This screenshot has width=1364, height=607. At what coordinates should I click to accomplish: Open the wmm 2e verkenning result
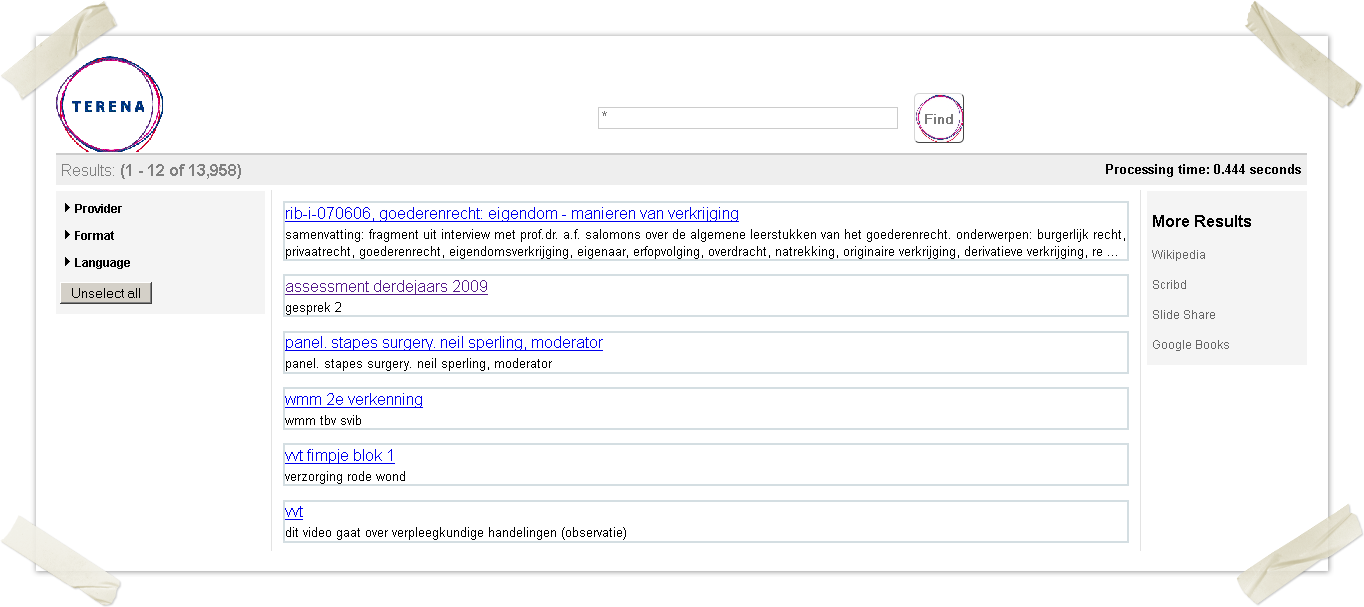click(353, 400)
